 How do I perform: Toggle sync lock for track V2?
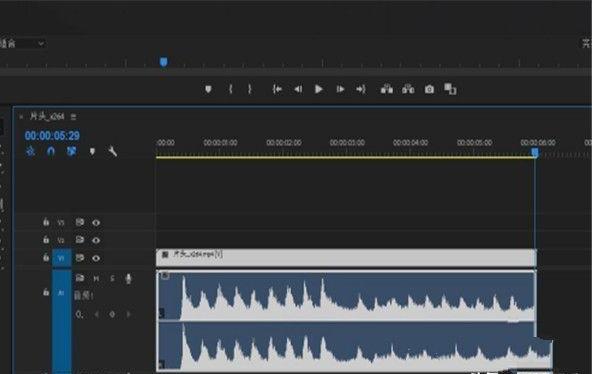(x=80, y=240)
